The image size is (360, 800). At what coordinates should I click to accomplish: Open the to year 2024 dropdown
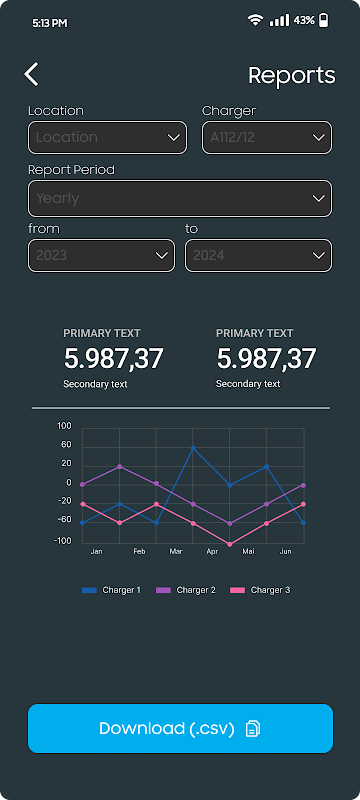pyautogui.click(x=259, y=256)
